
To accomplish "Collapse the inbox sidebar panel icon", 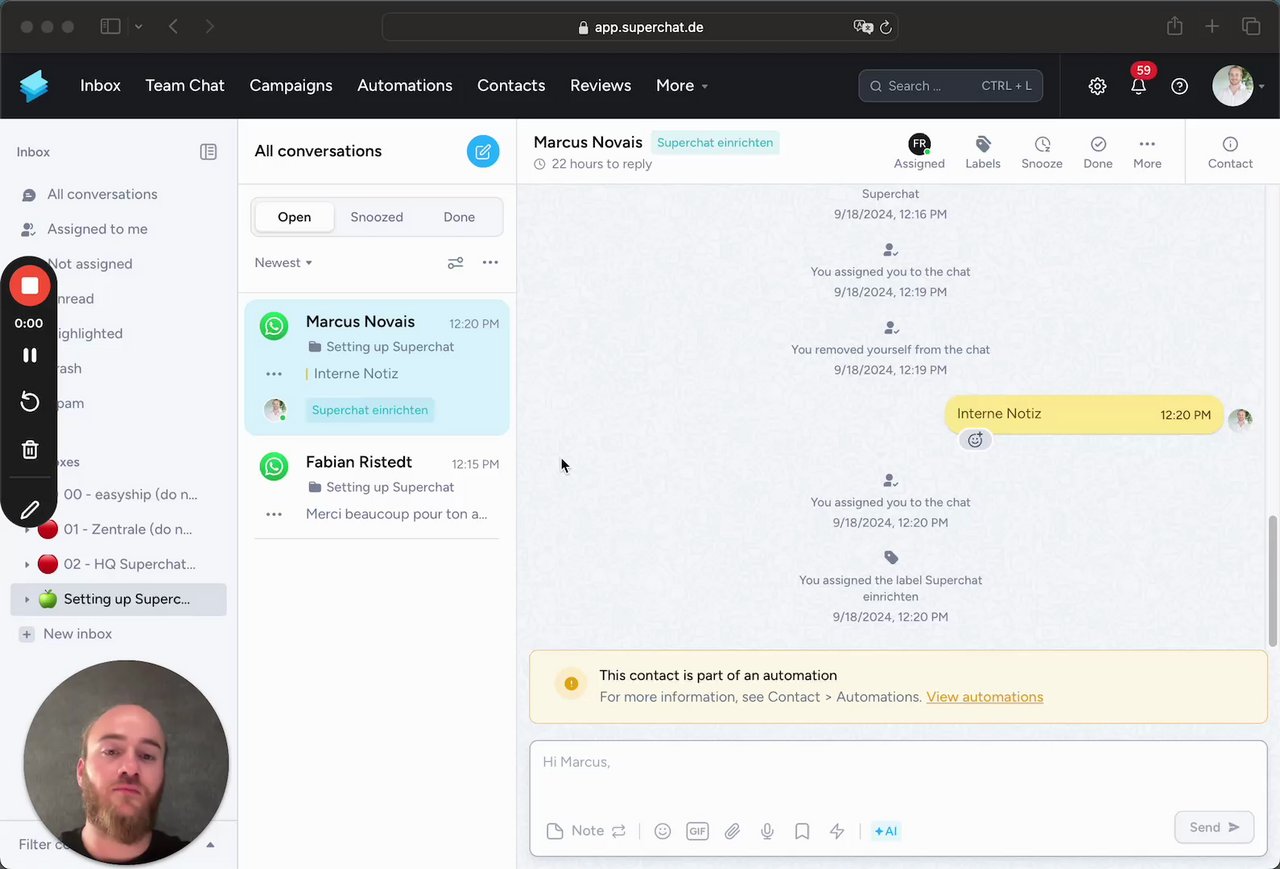I will click(x=208, y=152).
